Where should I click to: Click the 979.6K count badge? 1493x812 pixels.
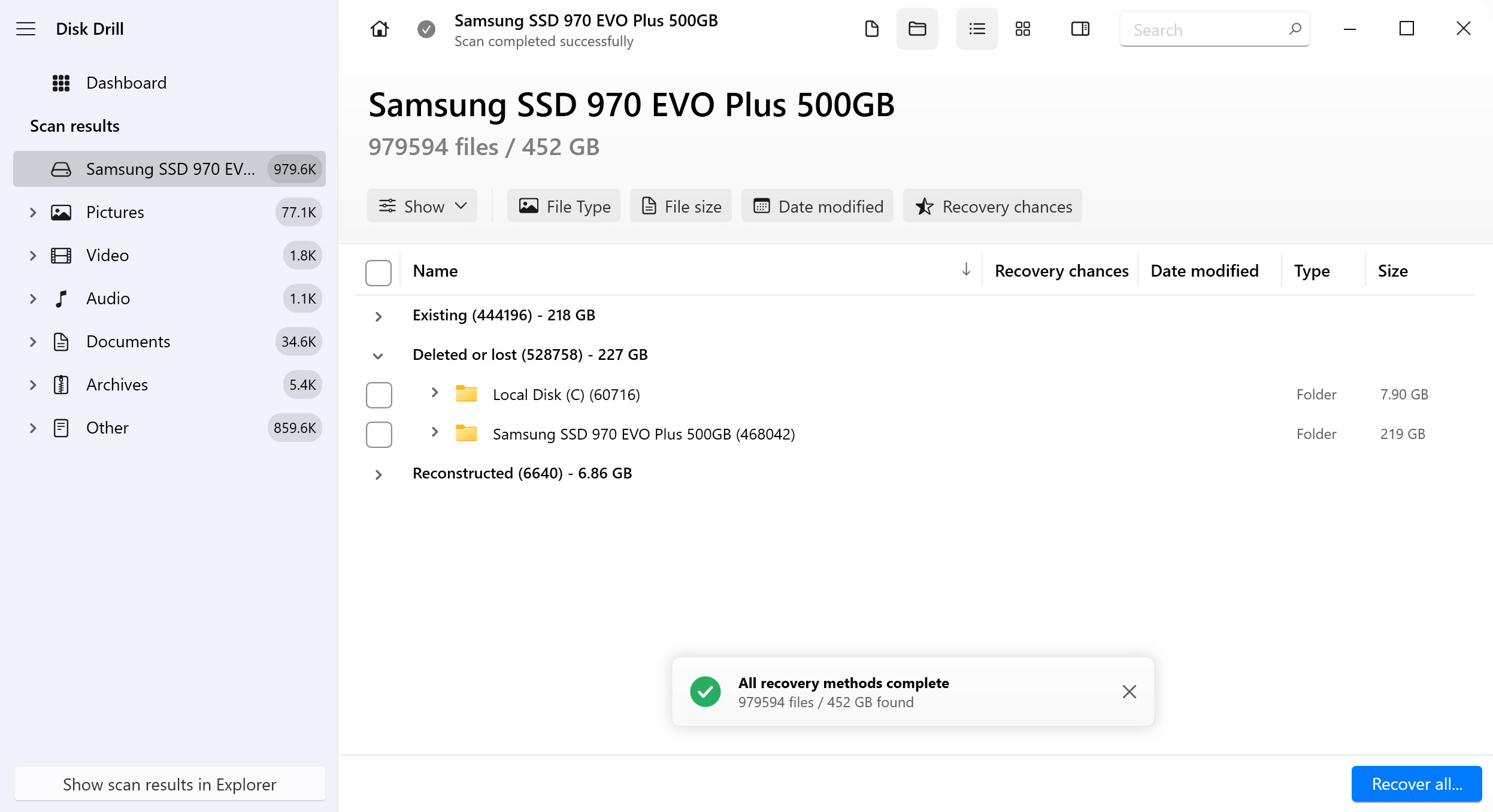(x=295, y=169)
